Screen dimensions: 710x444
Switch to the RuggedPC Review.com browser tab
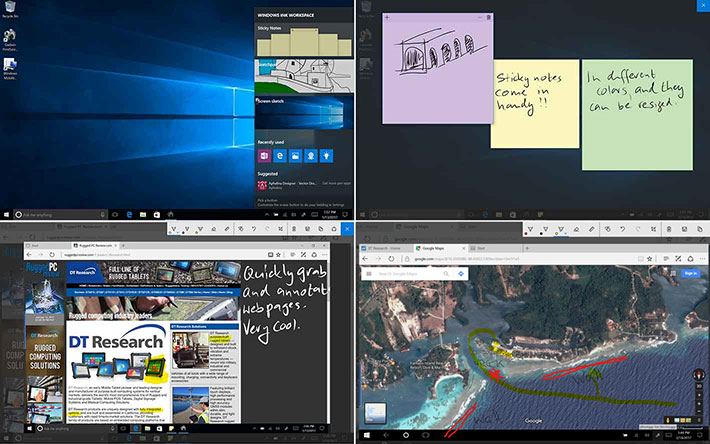95,245
